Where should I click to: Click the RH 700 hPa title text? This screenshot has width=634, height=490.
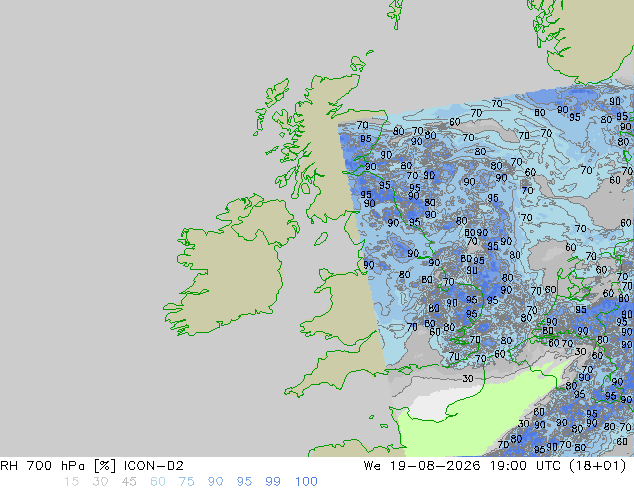[43, 466]
